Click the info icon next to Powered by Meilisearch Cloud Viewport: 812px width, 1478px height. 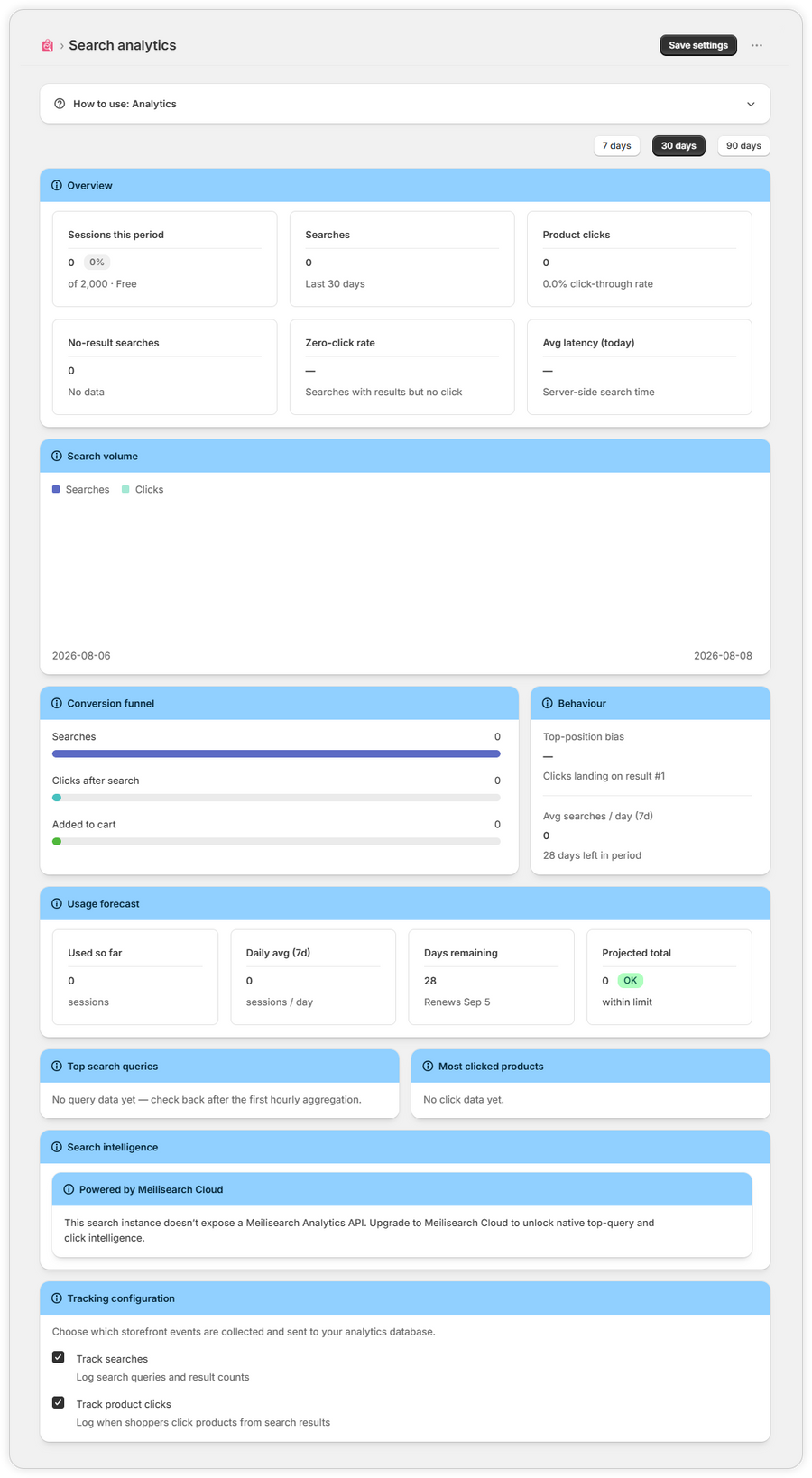[69, 1189]
